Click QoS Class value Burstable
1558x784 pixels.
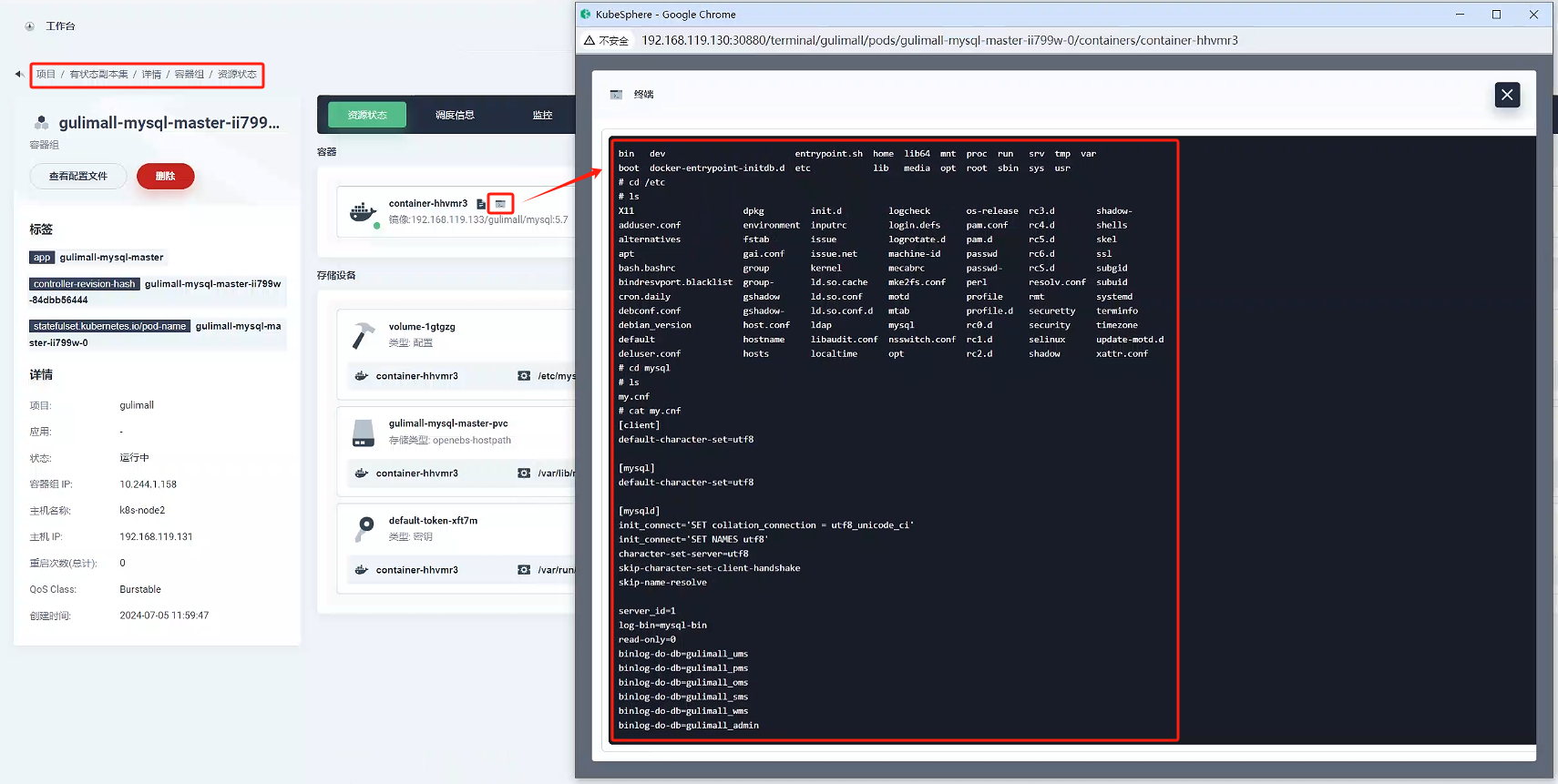click(x=140, y=590)
